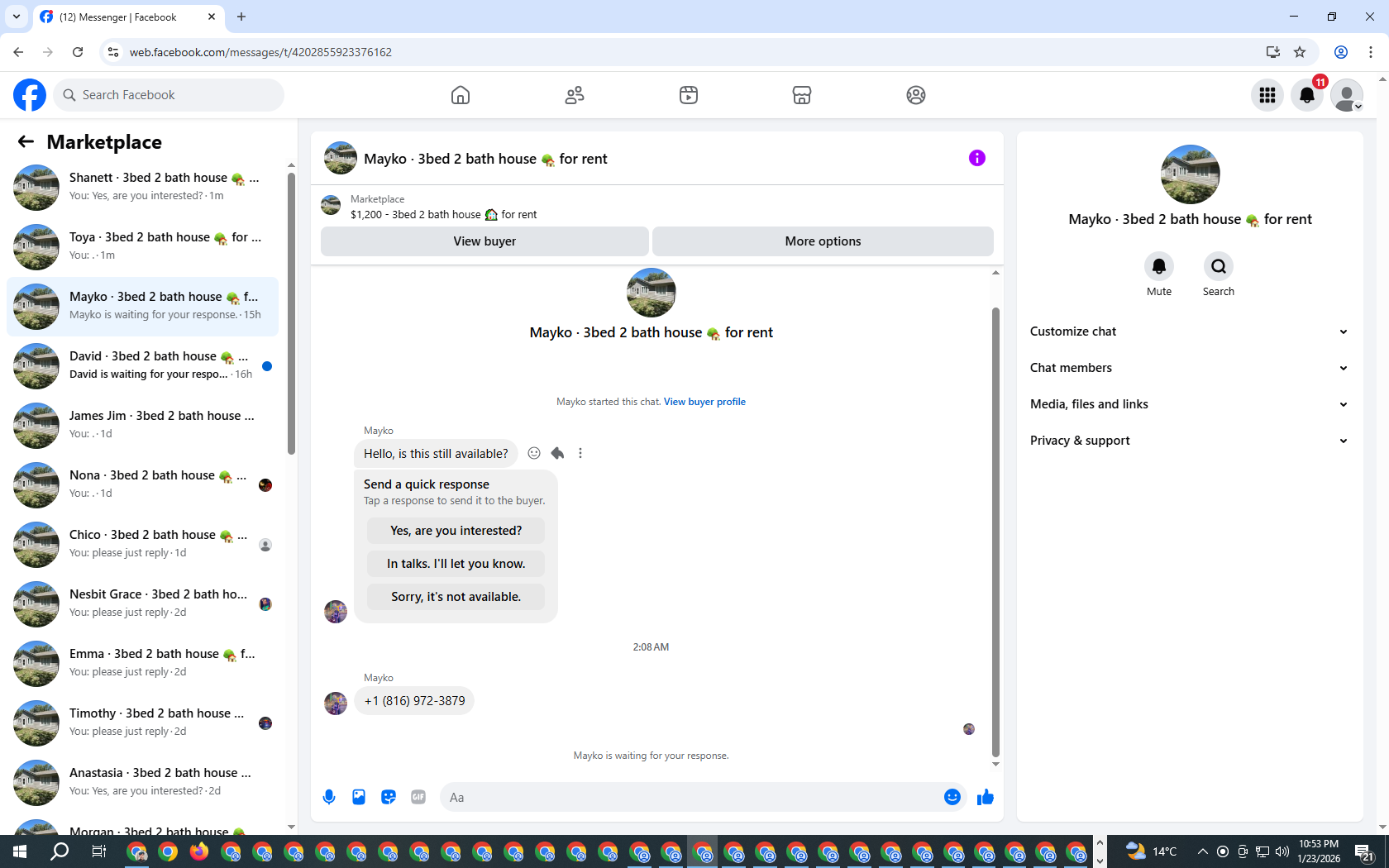Image resolution: width=1389 pixels, height=868 pixels.
Task: Open more options for Mayko's first message
Action: [580, 453]
